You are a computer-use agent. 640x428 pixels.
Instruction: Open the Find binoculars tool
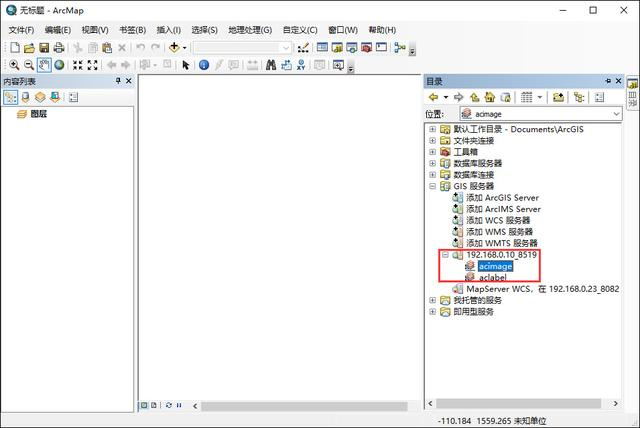(x=271, y=65)
